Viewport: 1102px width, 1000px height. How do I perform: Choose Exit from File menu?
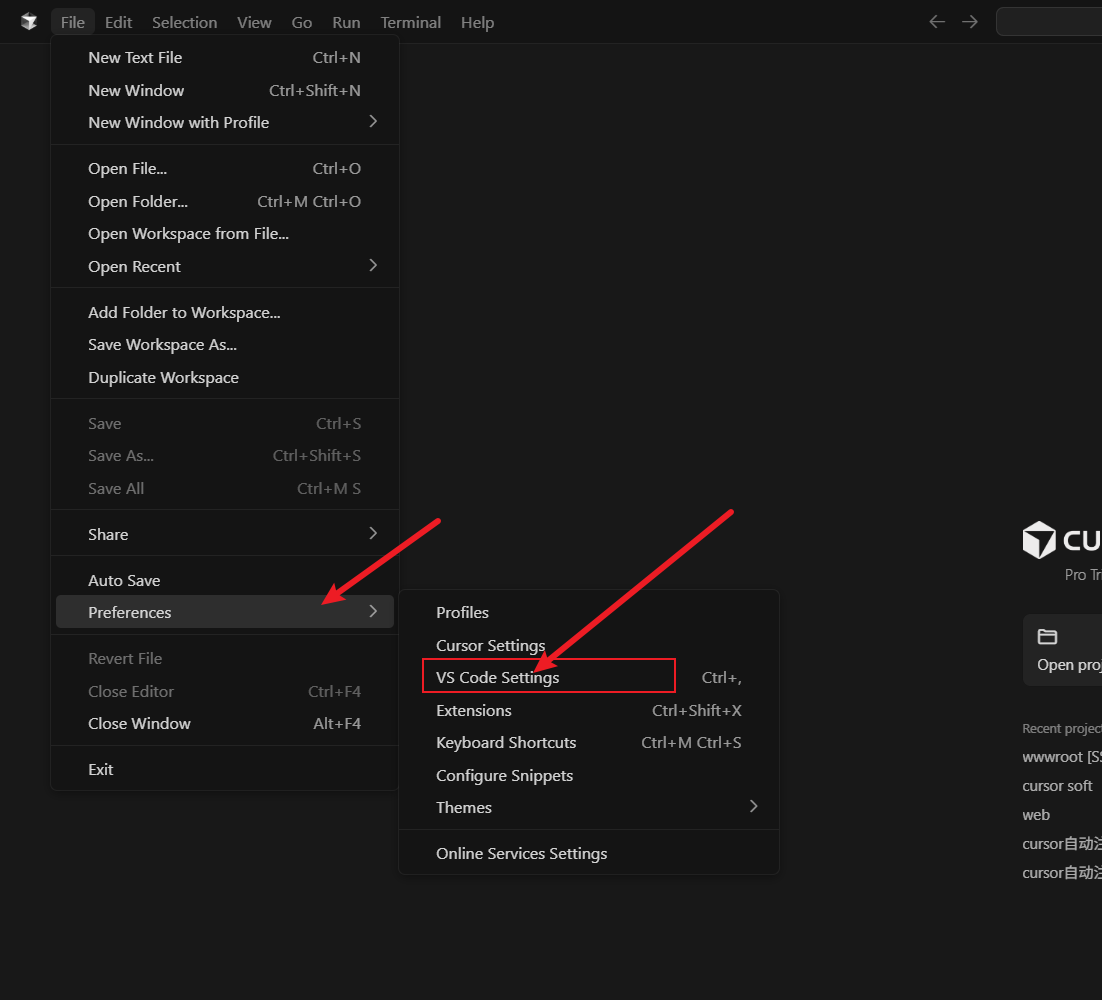click(x=101, y=769)
